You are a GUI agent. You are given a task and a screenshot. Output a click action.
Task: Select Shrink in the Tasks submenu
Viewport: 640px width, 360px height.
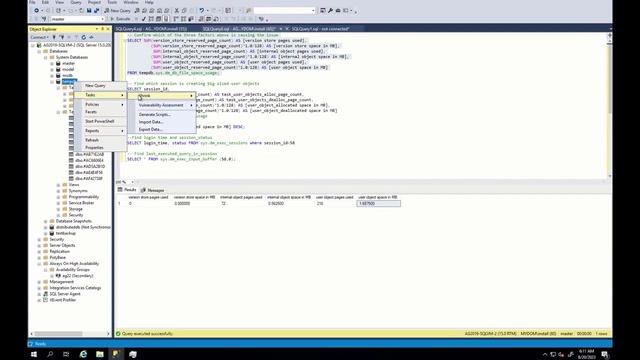(x=162, y=96)
